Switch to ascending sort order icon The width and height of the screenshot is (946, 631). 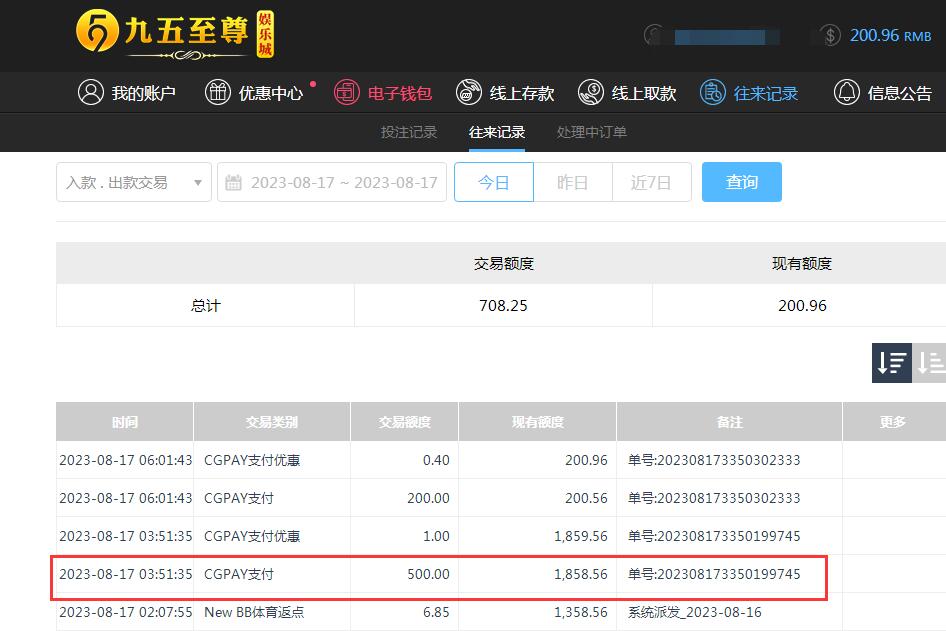coord(930,363)
